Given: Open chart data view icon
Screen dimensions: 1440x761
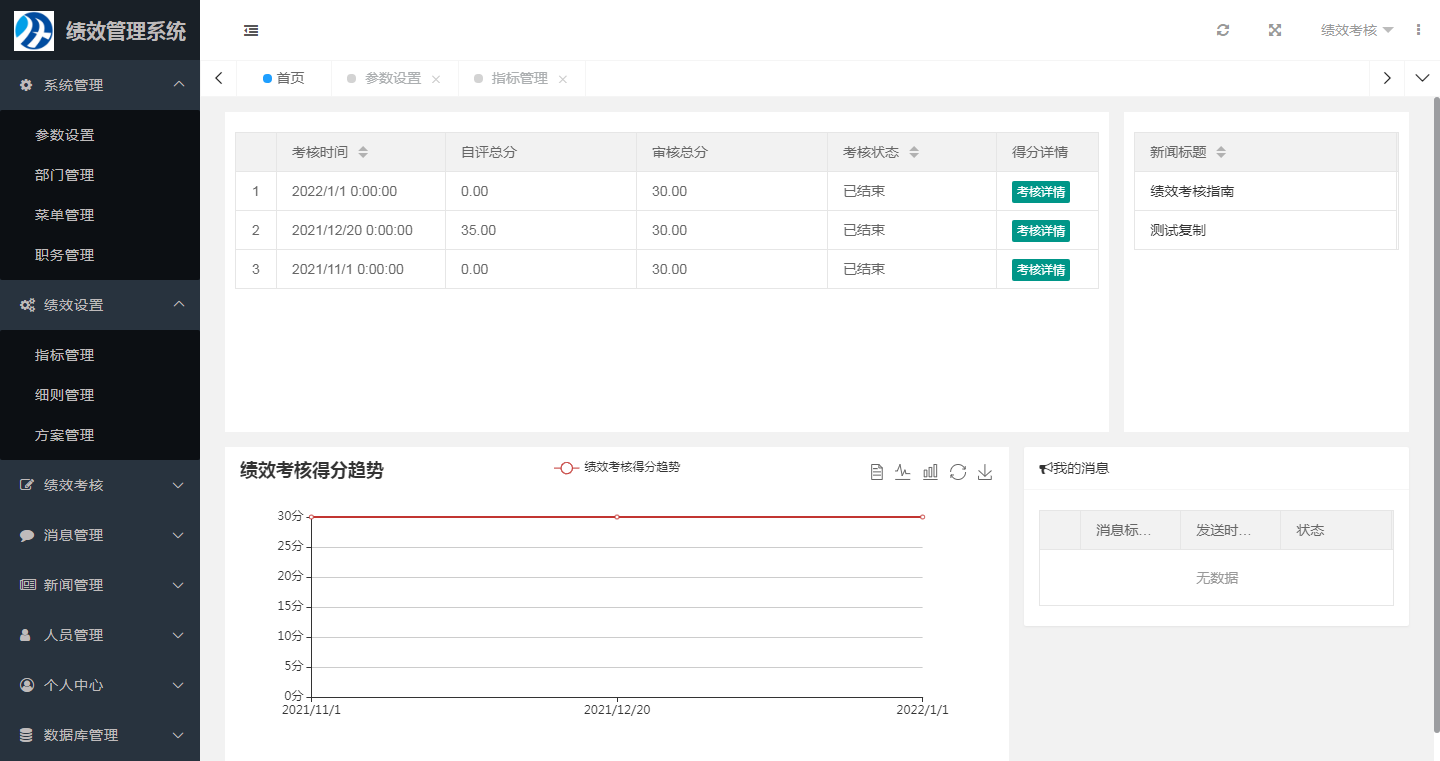Looking at the screenshot, I should [x=877, y=472].
